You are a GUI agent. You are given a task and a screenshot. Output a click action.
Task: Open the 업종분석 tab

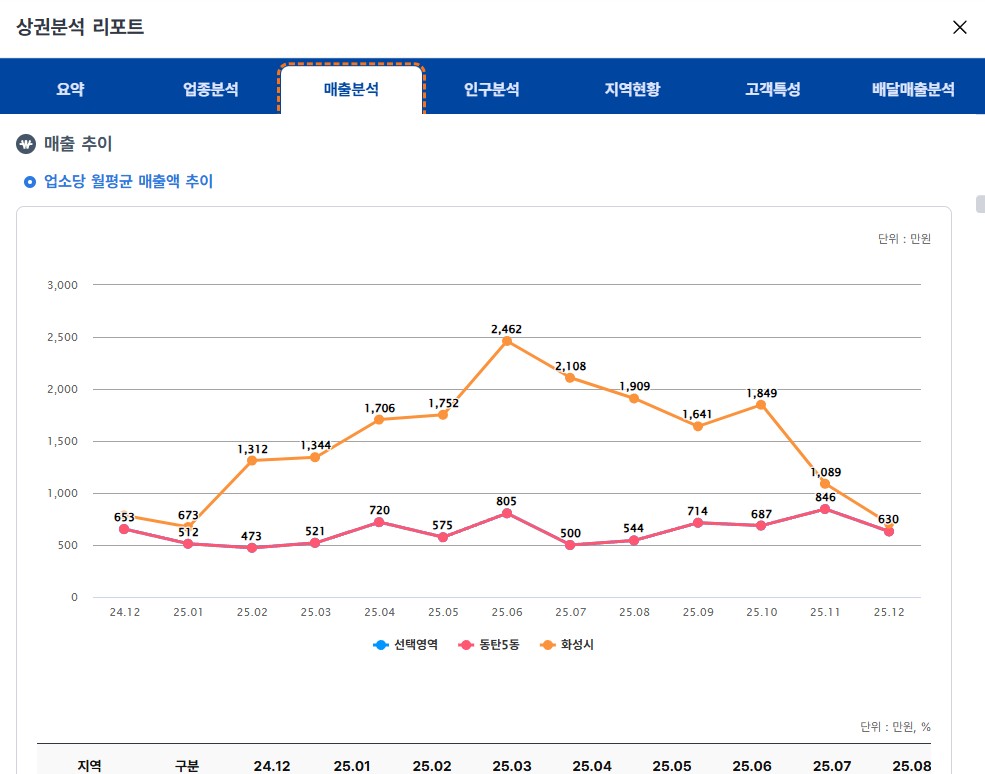[x=211, y=88]
